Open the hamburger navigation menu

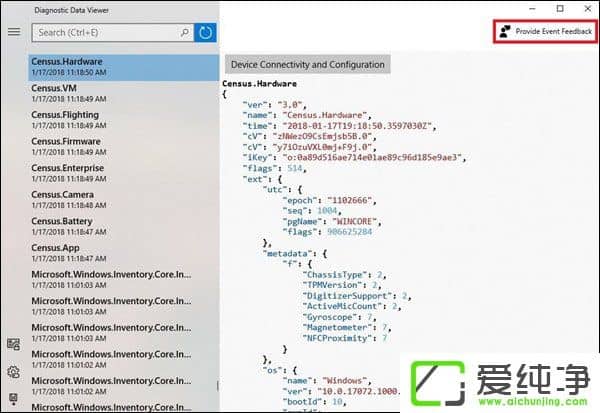pyautogui.click(x=14, y=32)
